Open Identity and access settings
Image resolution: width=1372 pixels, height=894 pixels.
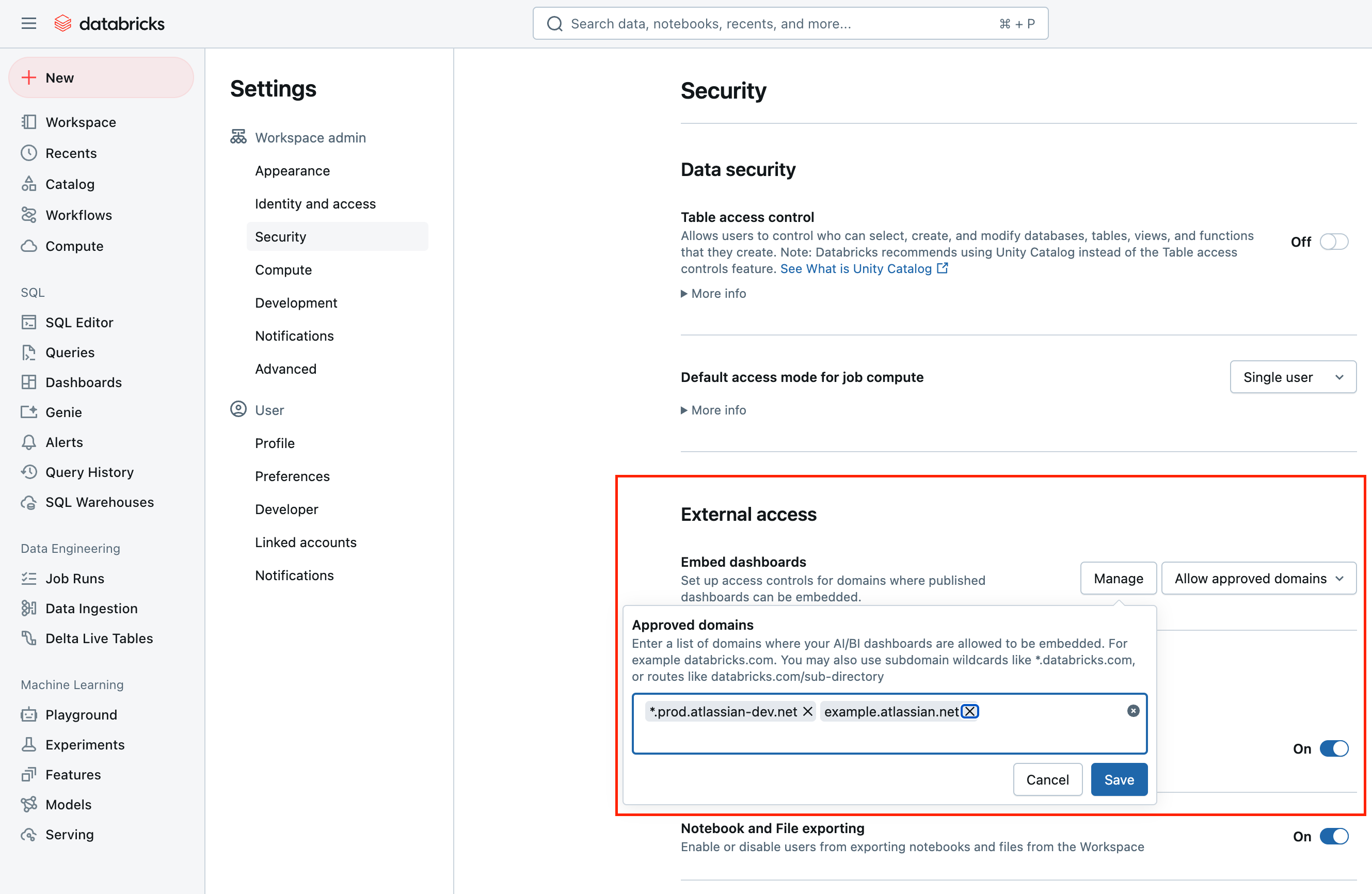coord(315,203)
